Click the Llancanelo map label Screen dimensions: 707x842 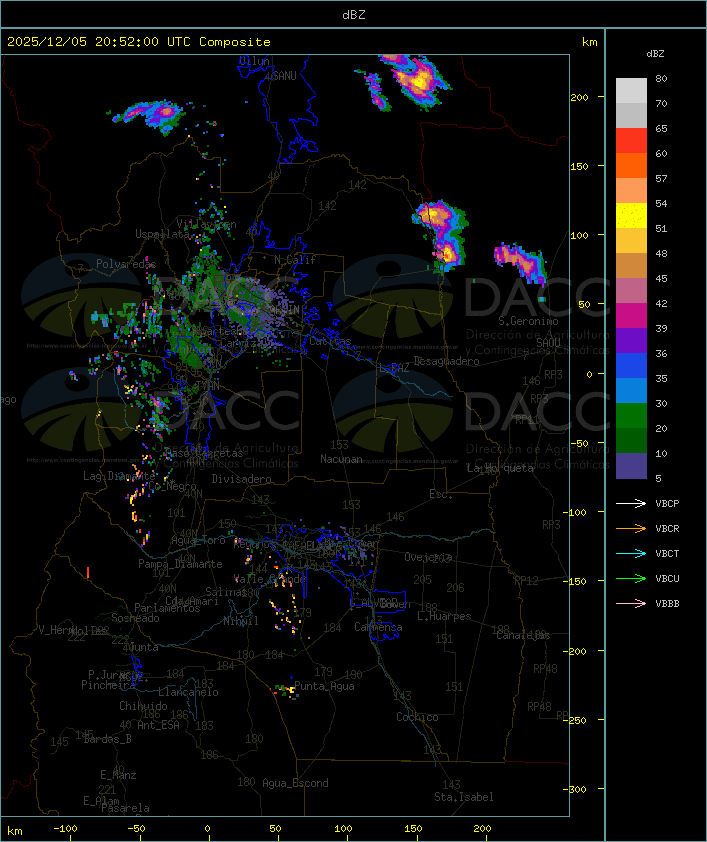click(188, 692)
